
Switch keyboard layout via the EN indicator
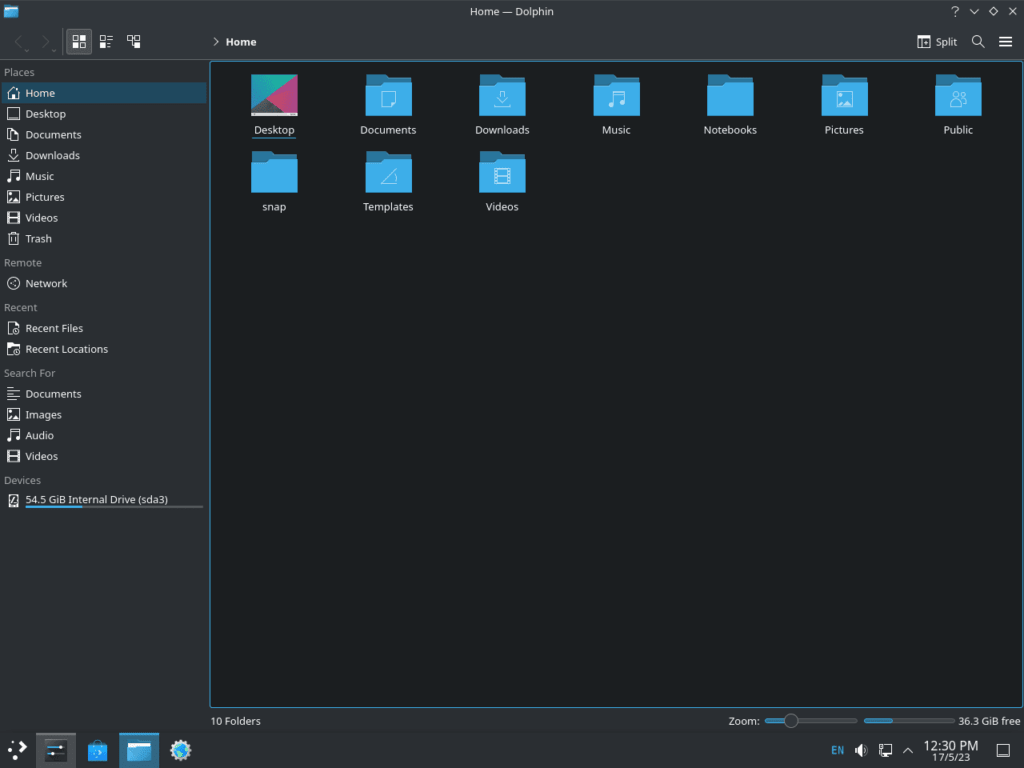point(837,749)
